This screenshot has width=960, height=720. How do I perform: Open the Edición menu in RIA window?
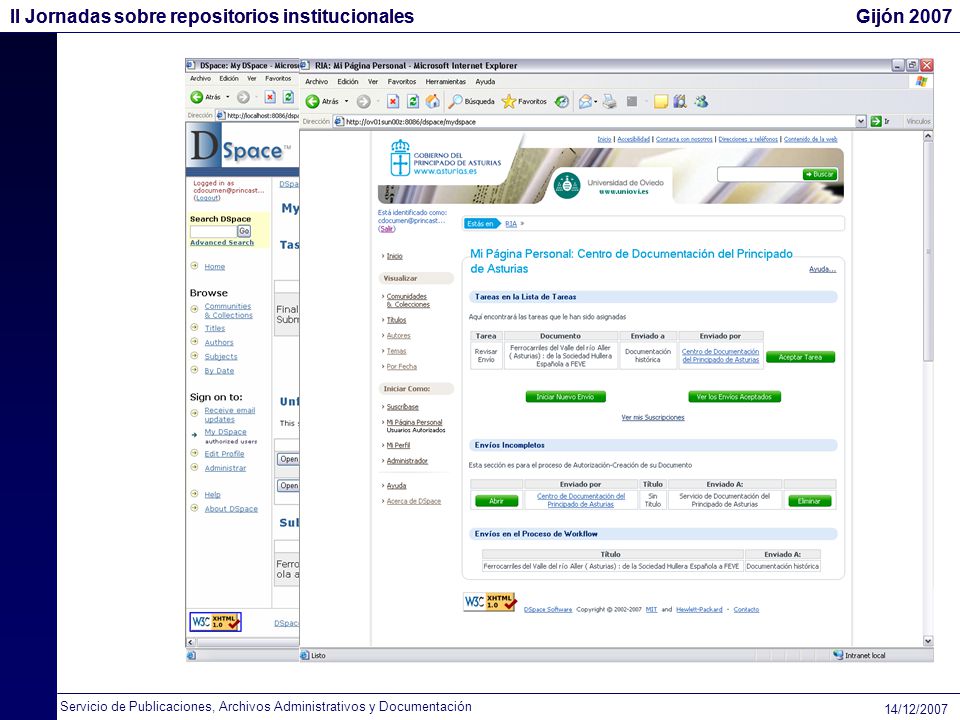coord(348,81)
